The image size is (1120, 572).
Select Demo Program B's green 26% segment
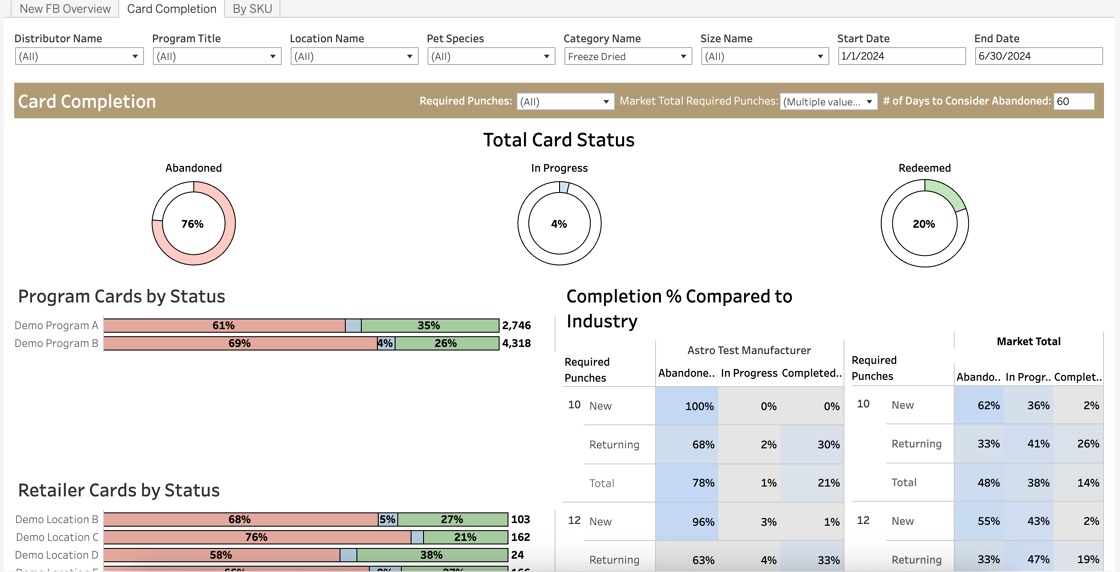click(446, 344)
